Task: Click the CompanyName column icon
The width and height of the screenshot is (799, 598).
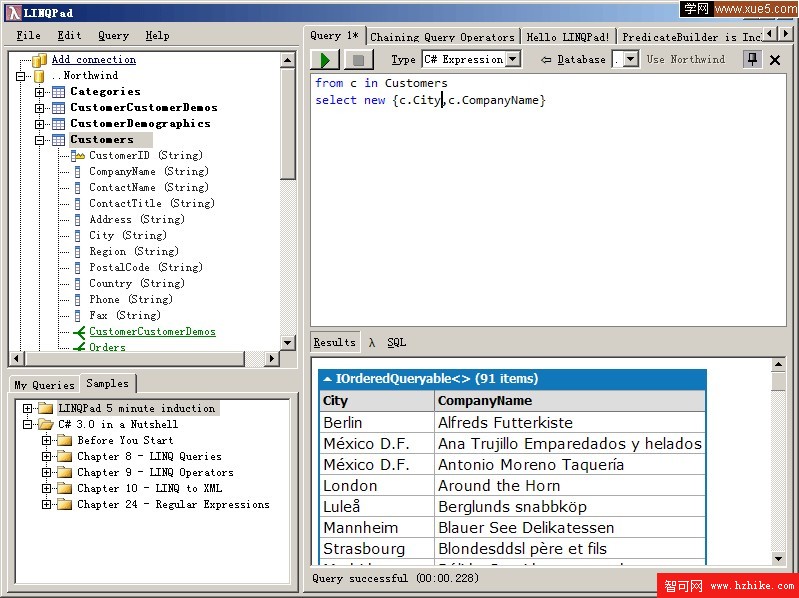Action: pos(77,172)
